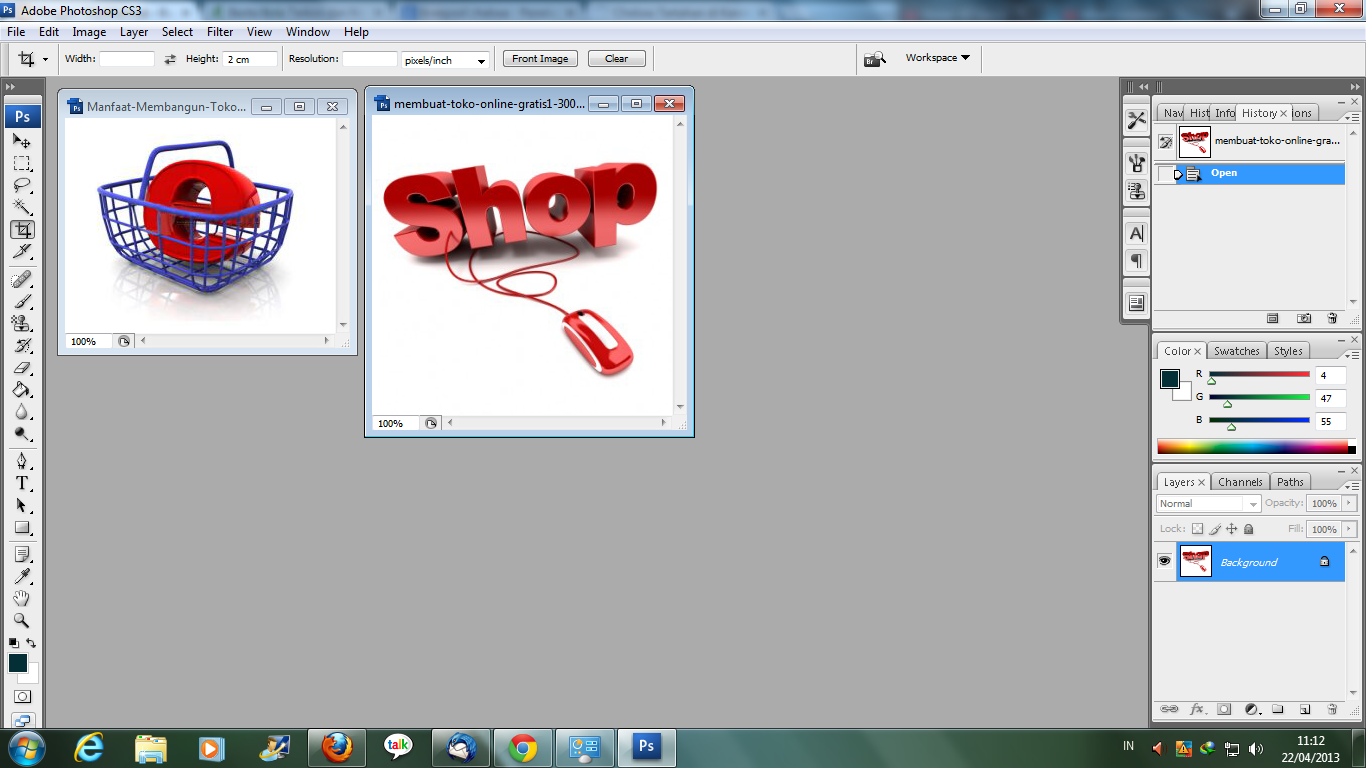This screenshot has height=768, width=1366.
Task: Select the Clone Stamp tool
Action: coord(21,323)
